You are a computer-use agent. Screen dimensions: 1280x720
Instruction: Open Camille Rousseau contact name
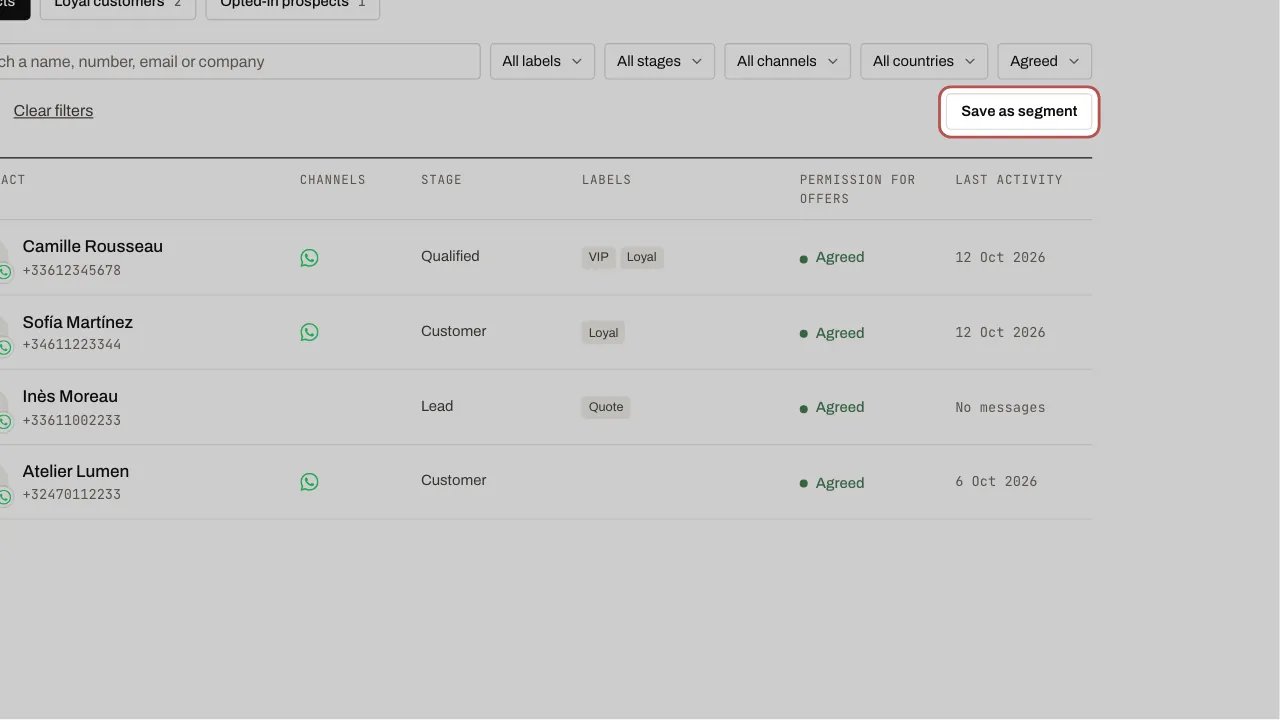[93, 246]
